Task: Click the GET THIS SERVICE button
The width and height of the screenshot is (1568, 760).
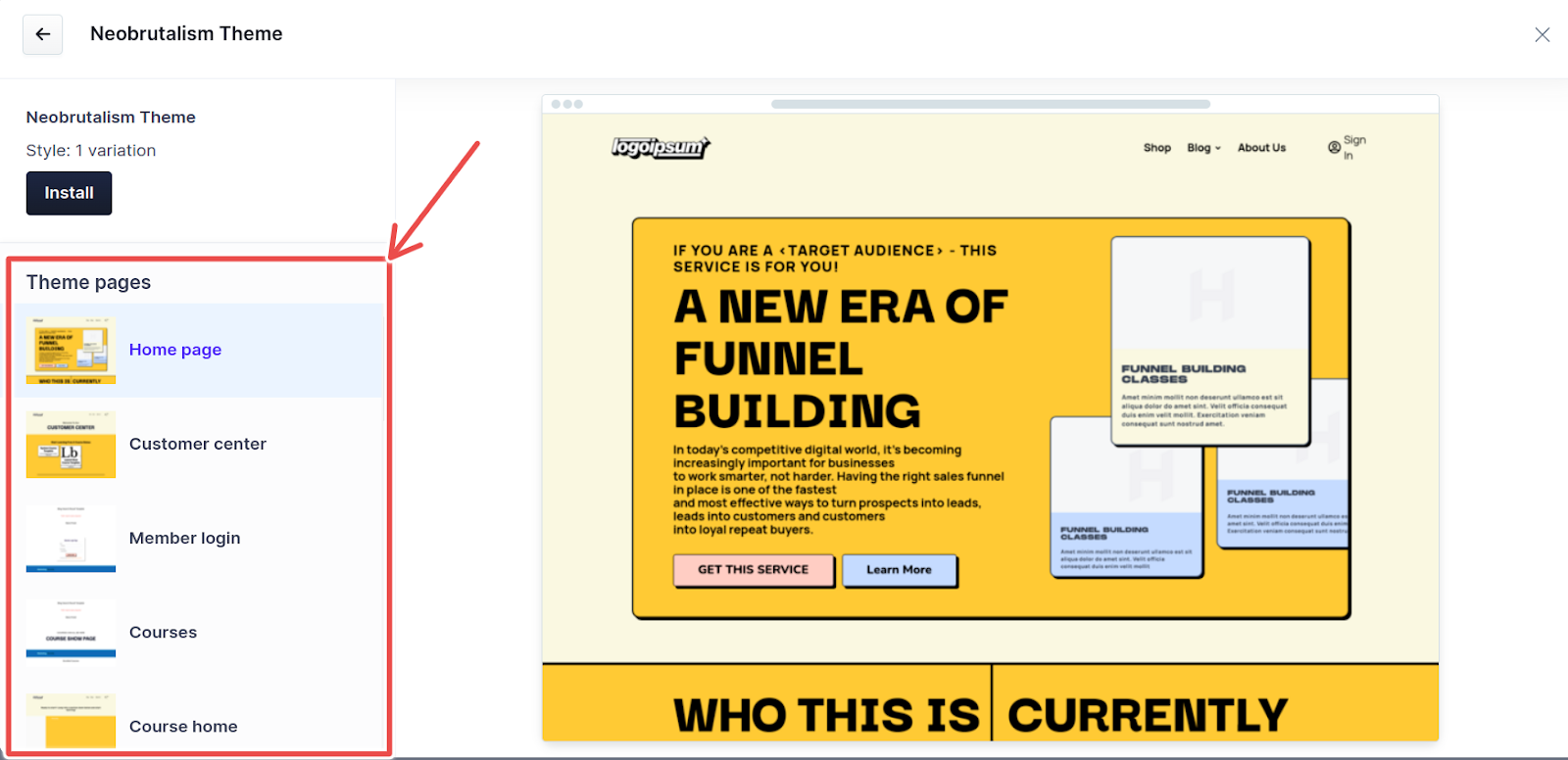Action: tap(754, 570)
